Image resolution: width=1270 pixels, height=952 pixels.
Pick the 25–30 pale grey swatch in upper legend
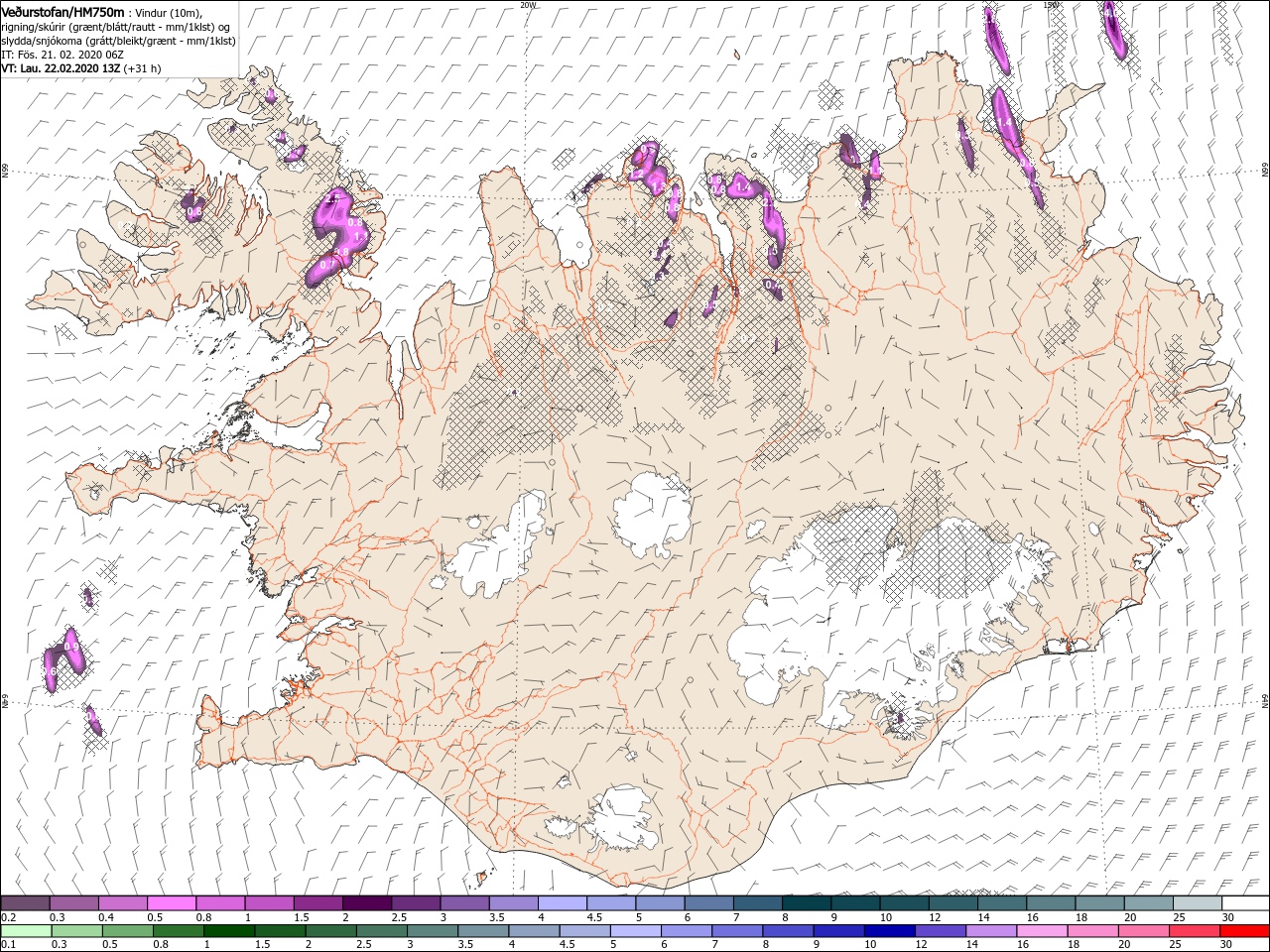tap(1197, 903)
